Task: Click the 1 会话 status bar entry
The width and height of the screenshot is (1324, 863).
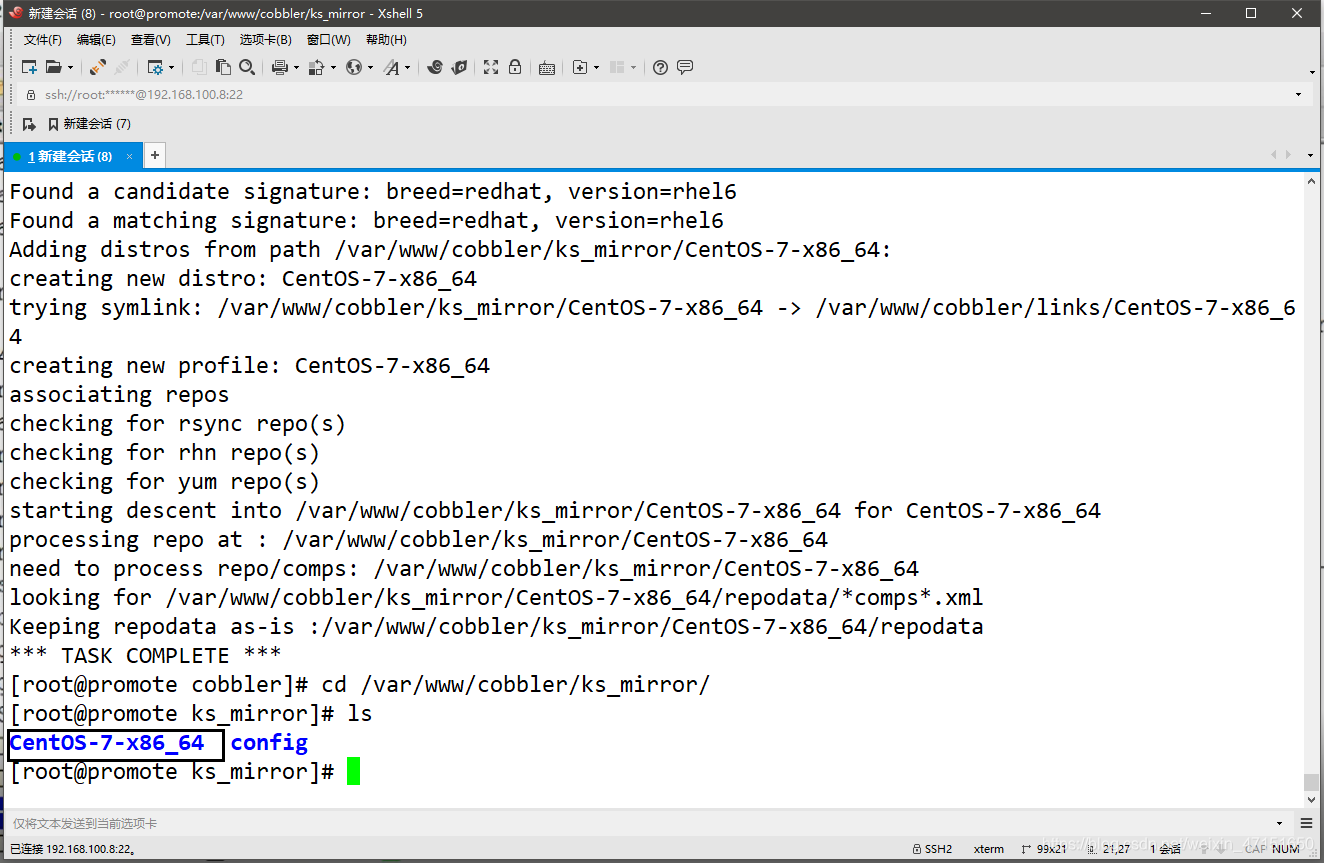Action: 1165,849
